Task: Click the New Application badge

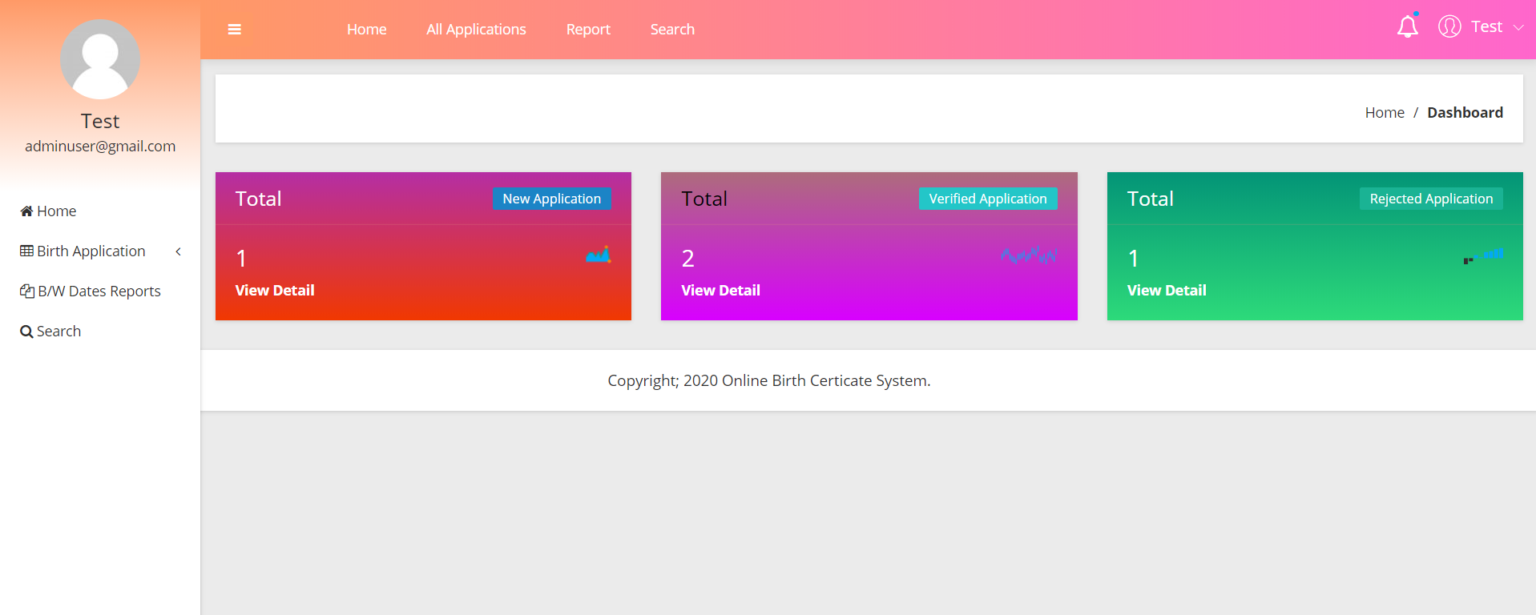Action: pos(552,198)
